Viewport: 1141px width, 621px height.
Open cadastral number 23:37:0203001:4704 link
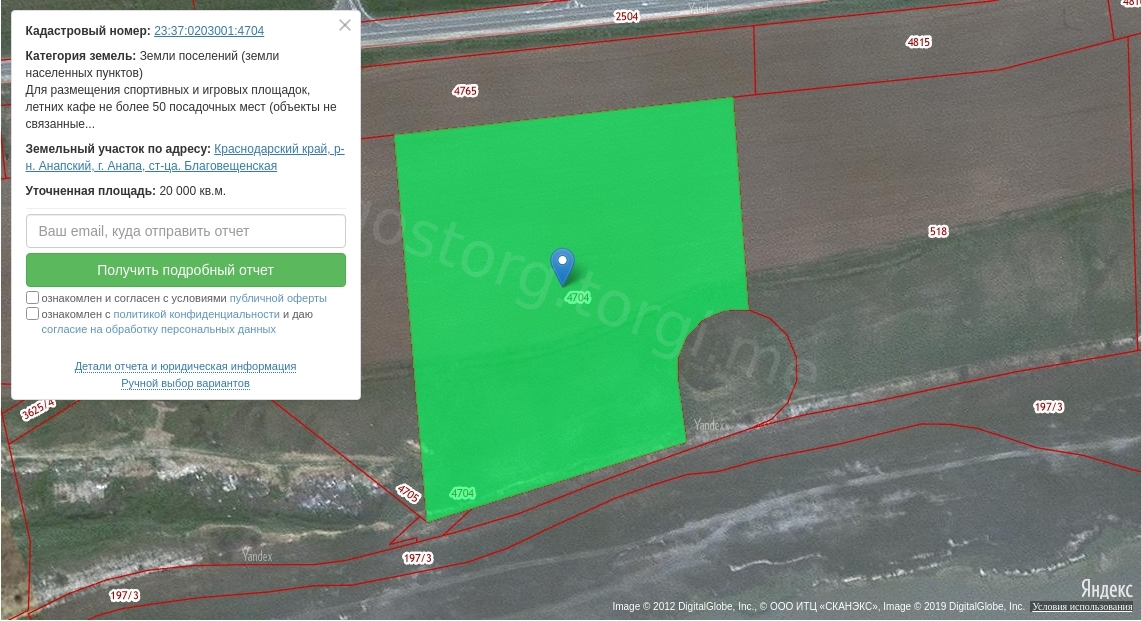click(x=209, y=31)
